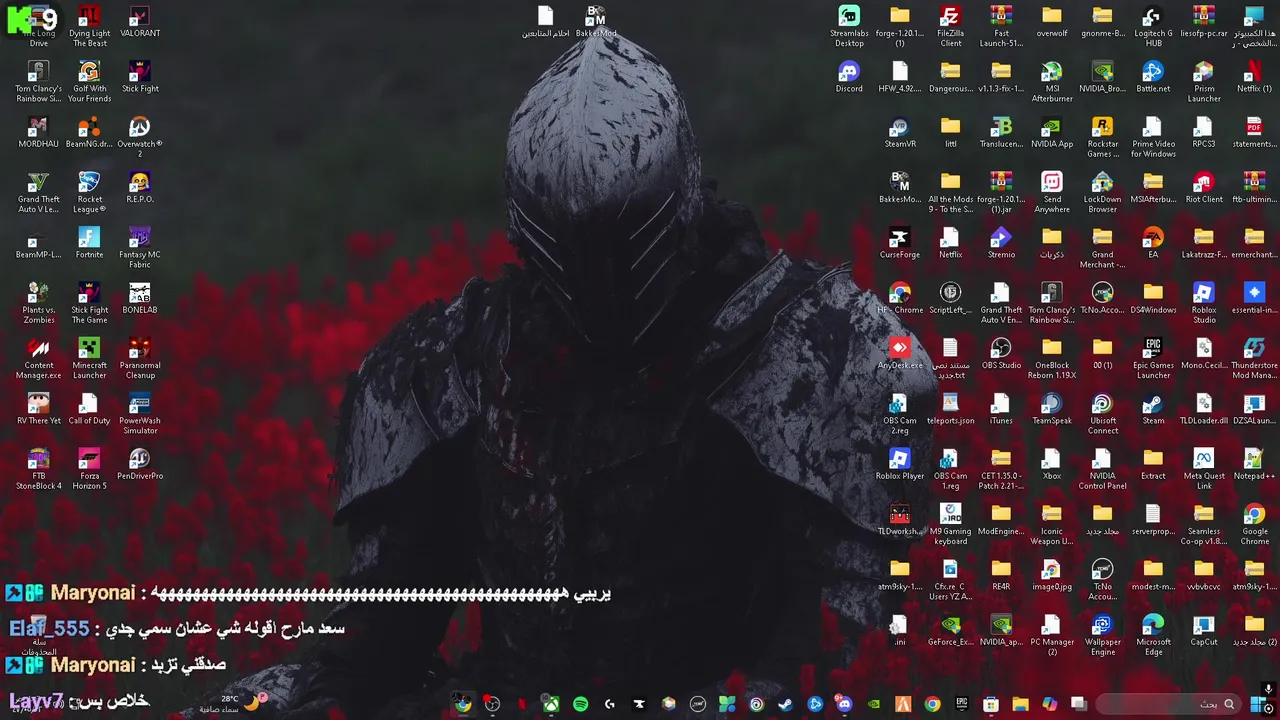This screenshot has height=720, width=1280.
Task: Launch the LockDown Browser shortcut
Action: 1102,193
